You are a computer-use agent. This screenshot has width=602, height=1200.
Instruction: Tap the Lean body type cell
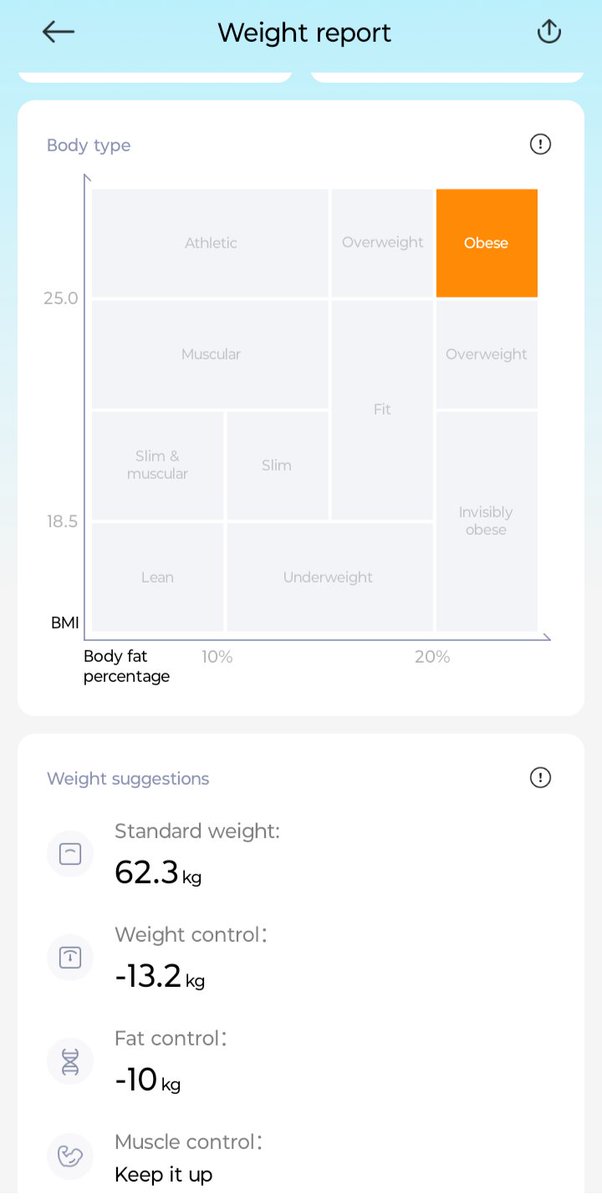click(158, 577)
